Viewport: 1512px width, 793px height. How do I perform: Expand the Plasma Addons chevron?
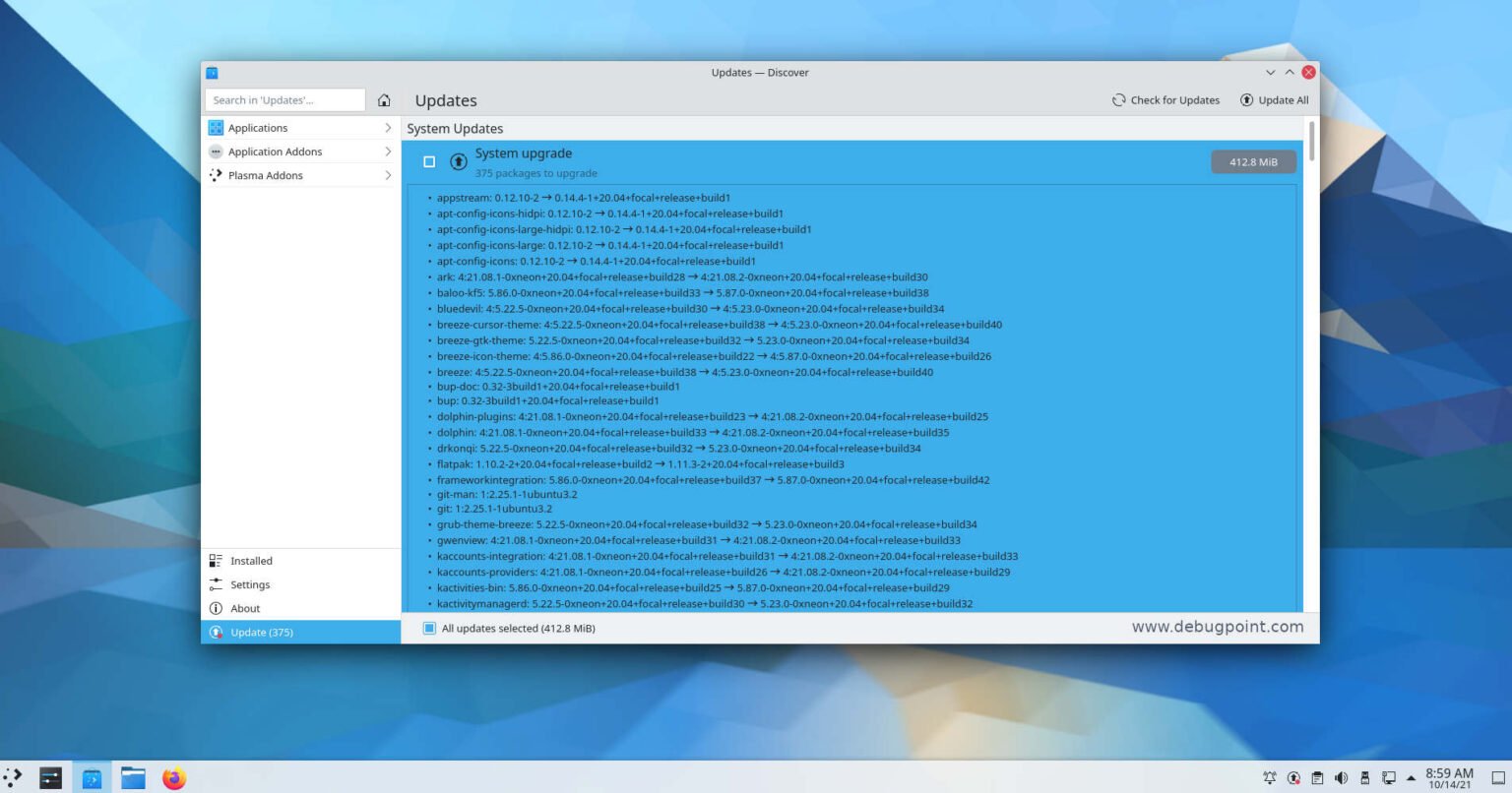[x=388, y=175]
